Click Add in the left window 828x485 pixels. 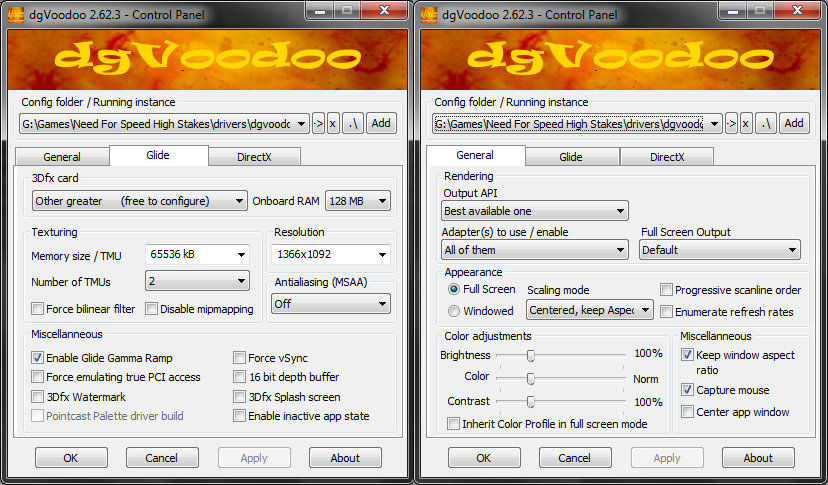[381, 124]
